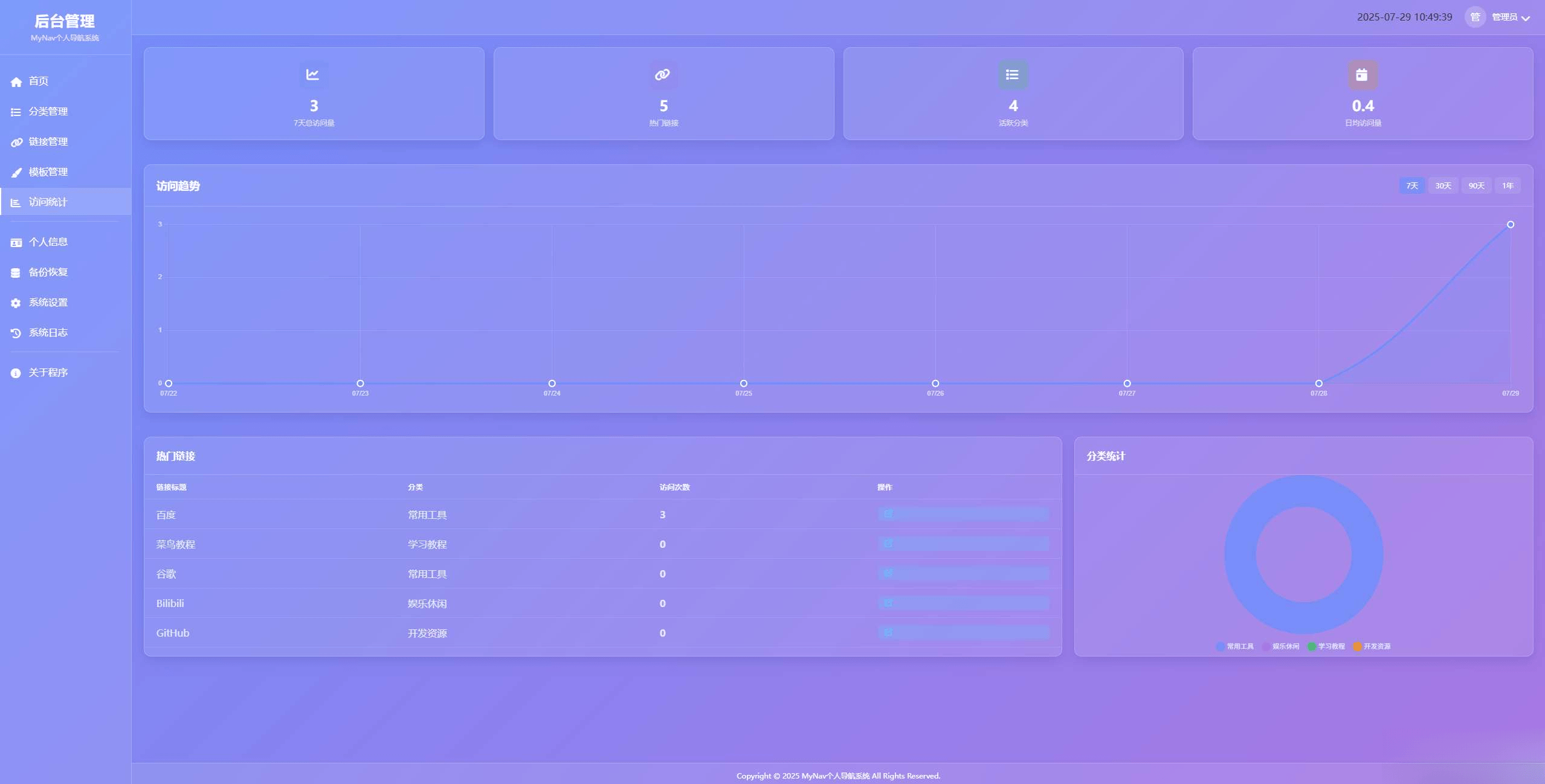1545x784 pixels.
Task: Click the round 管 avatar in header
Action: [1475, 17]
